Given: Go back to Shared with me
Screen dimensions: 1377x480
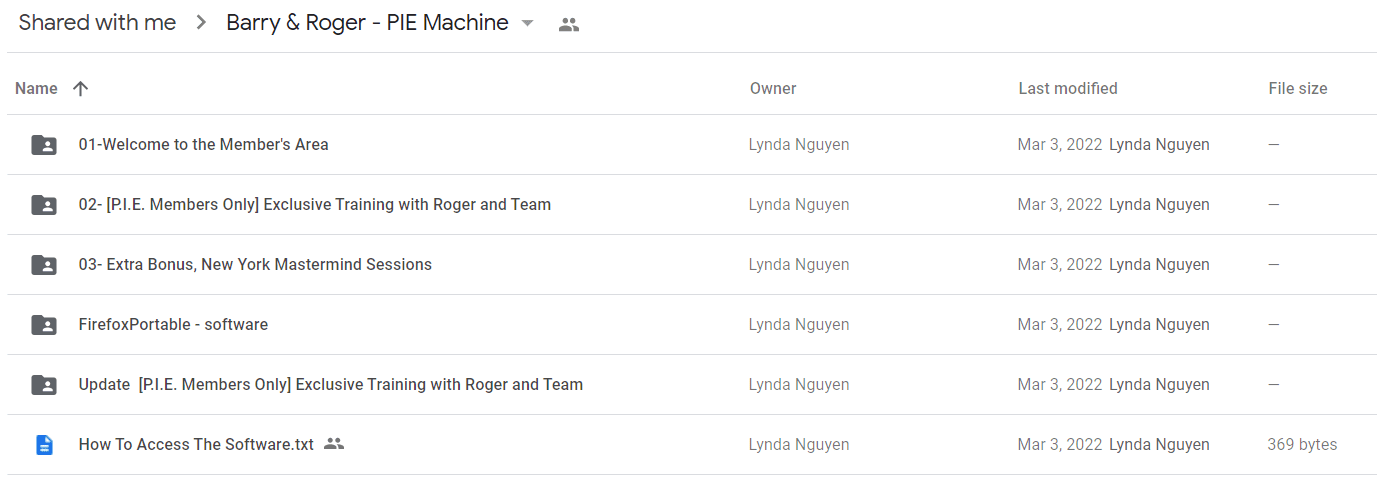Looking at the screenshot, I should click(x=97, y=23).
